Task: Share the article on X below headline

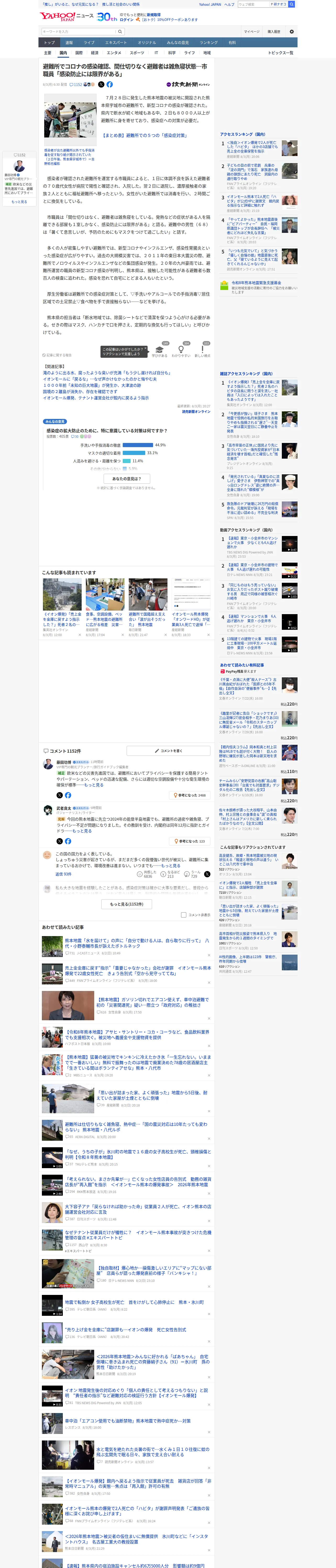Action: point(101,85)
